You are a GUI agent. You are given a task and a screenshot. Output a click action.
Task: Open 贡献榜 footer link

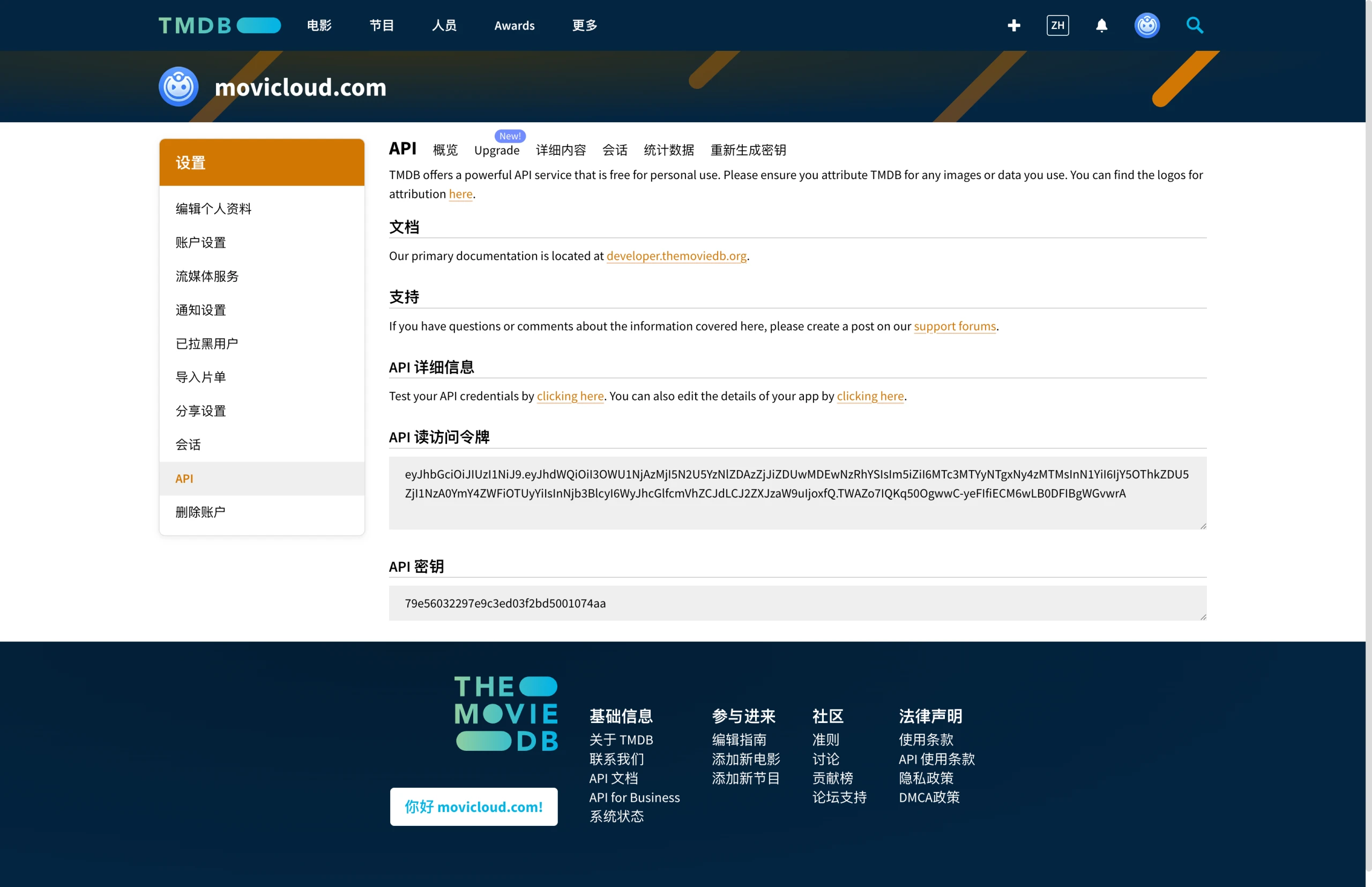click(832, 778)
